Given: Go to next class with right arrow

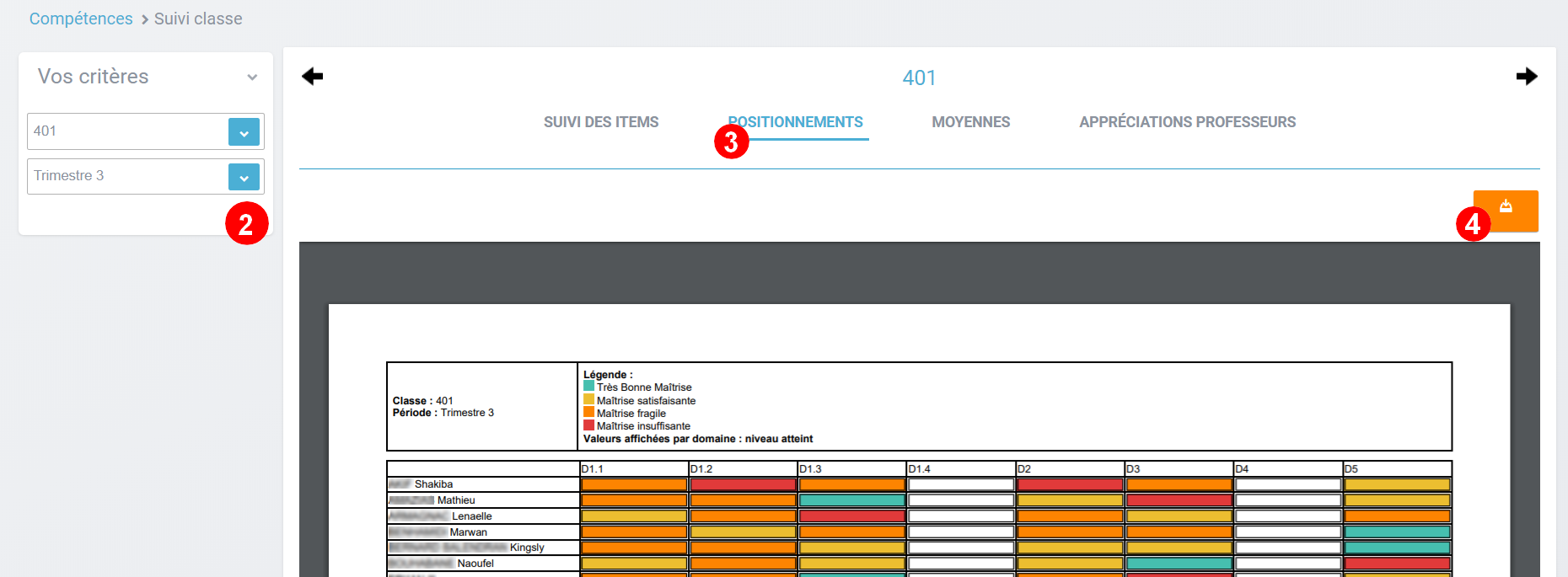Looking at the screenshot, I should point(1526,77).
